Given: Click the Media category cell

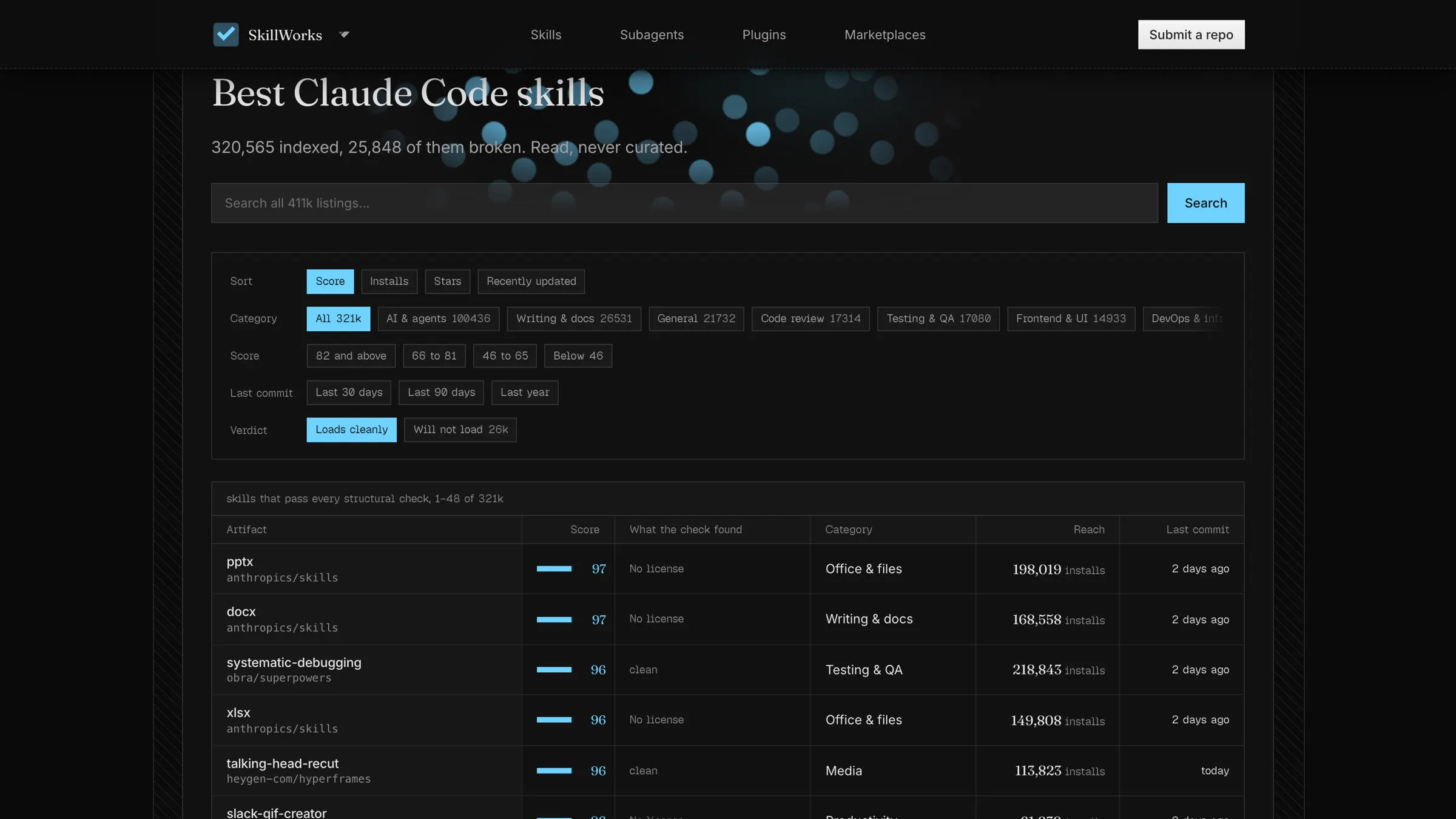Looking at the screenshot, I should pos(843,770).
